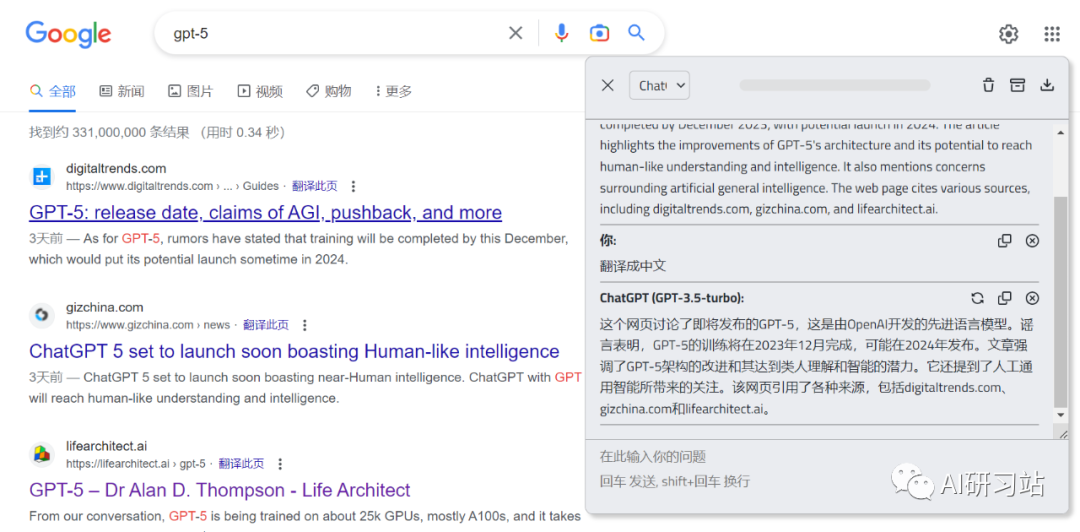Open the GPT-5 release date digitaltrends result

265,212
